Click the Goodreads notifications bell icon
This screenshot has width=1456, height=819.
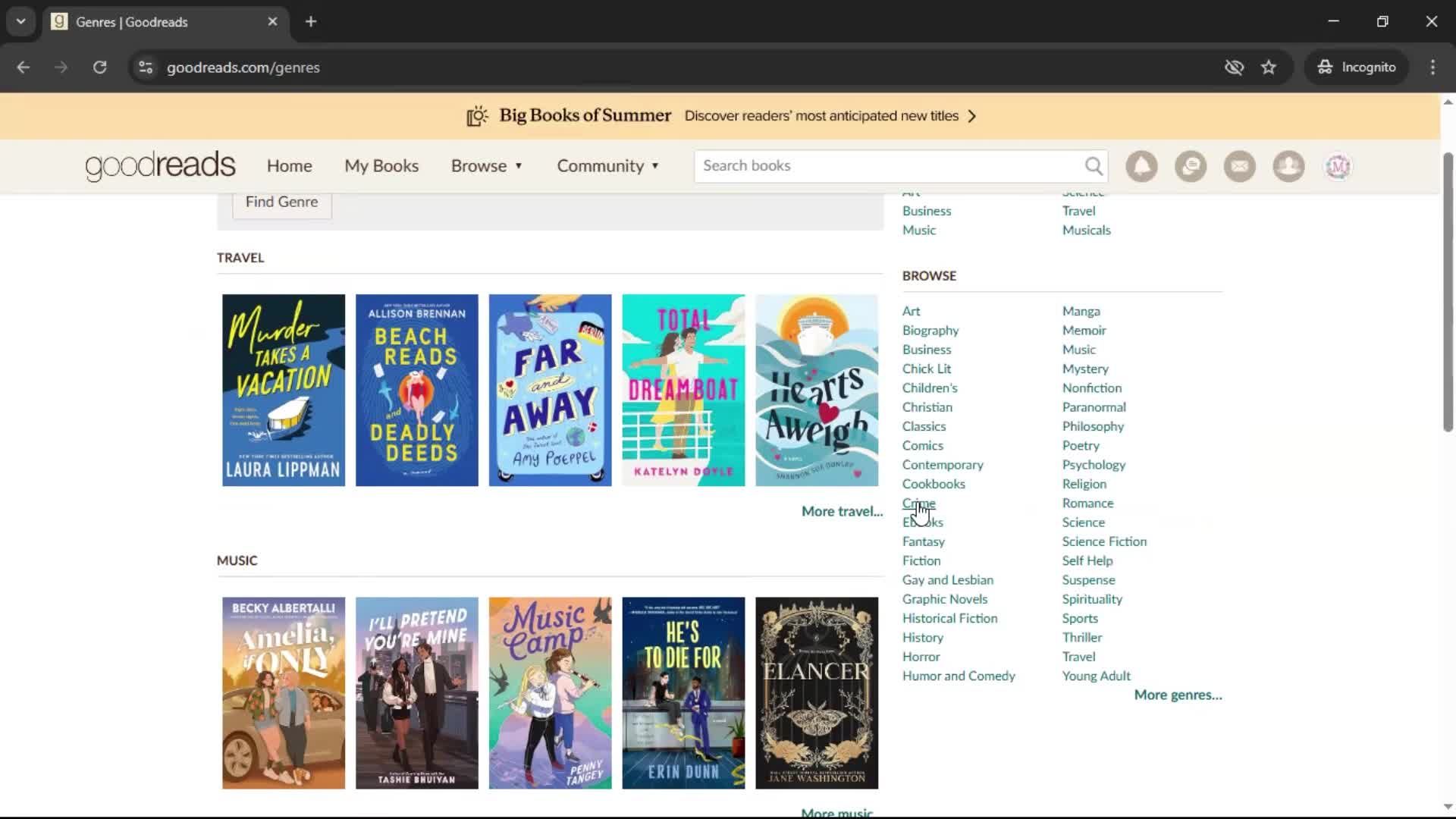[1141, 166]
